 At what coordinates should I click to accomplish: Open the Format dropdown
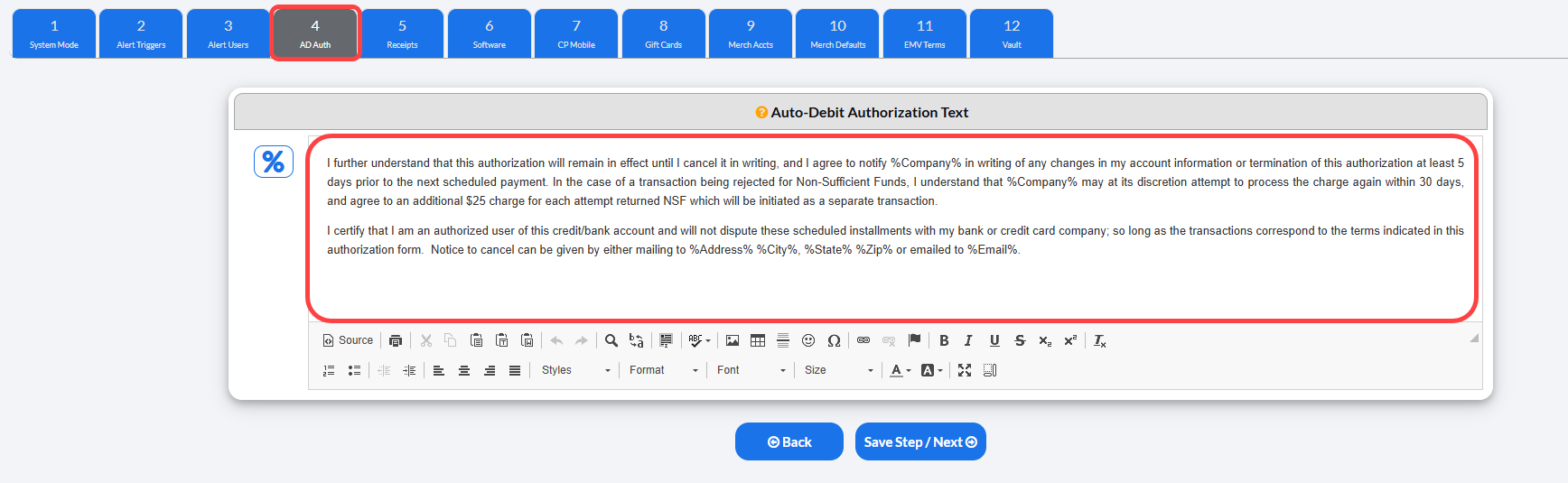tap(663, 370)
